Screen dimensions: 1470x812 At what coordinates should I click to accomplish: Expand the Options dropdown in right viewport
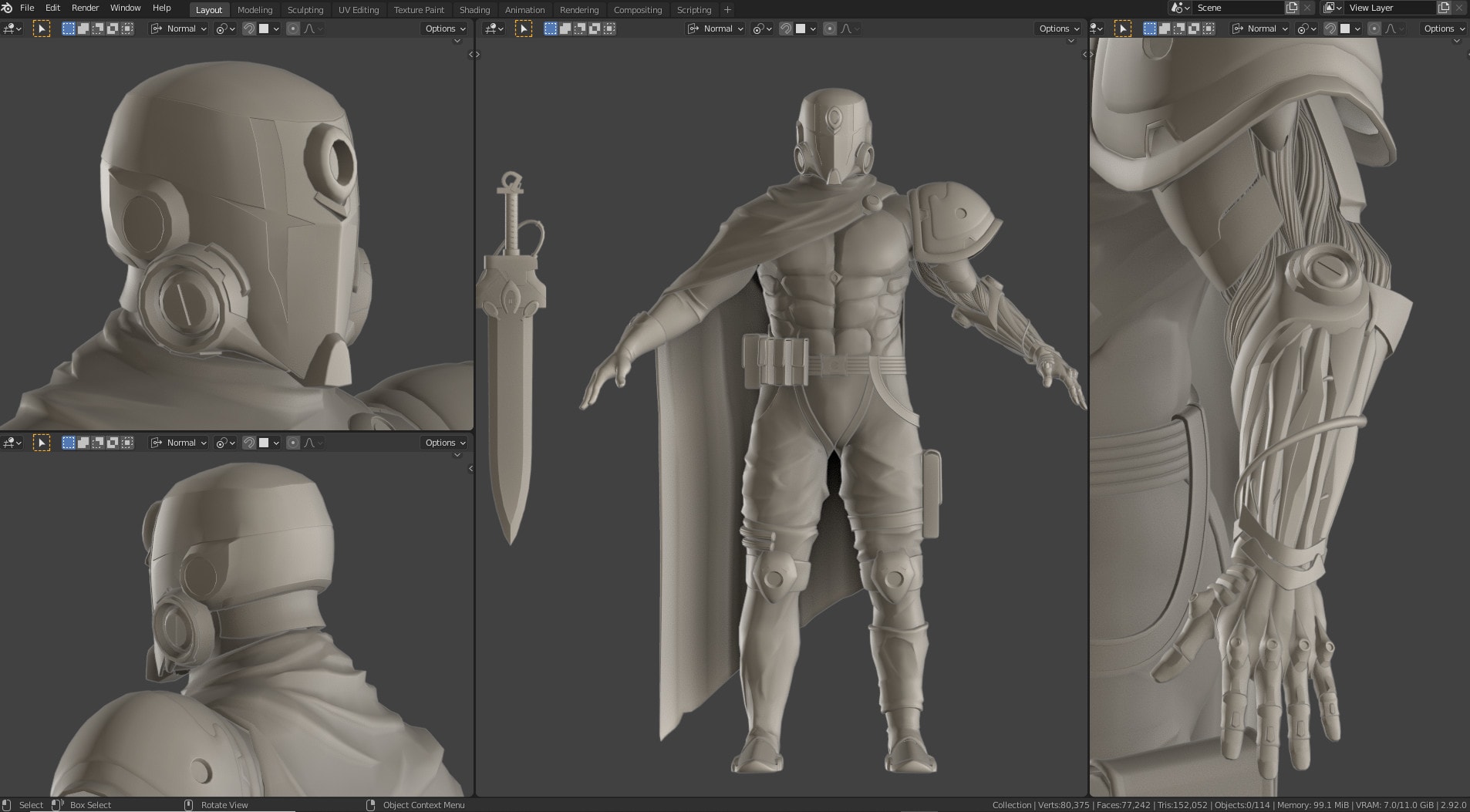[1443, 29]
